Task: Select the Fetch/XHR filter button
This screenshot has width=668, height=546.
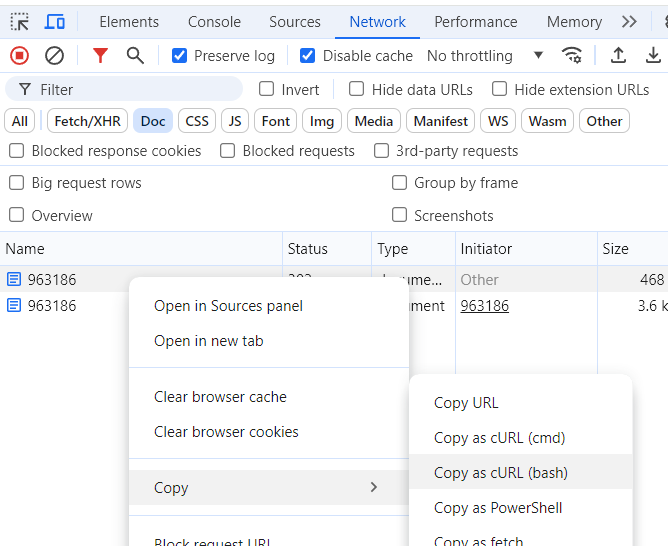Action: point(87,121)
